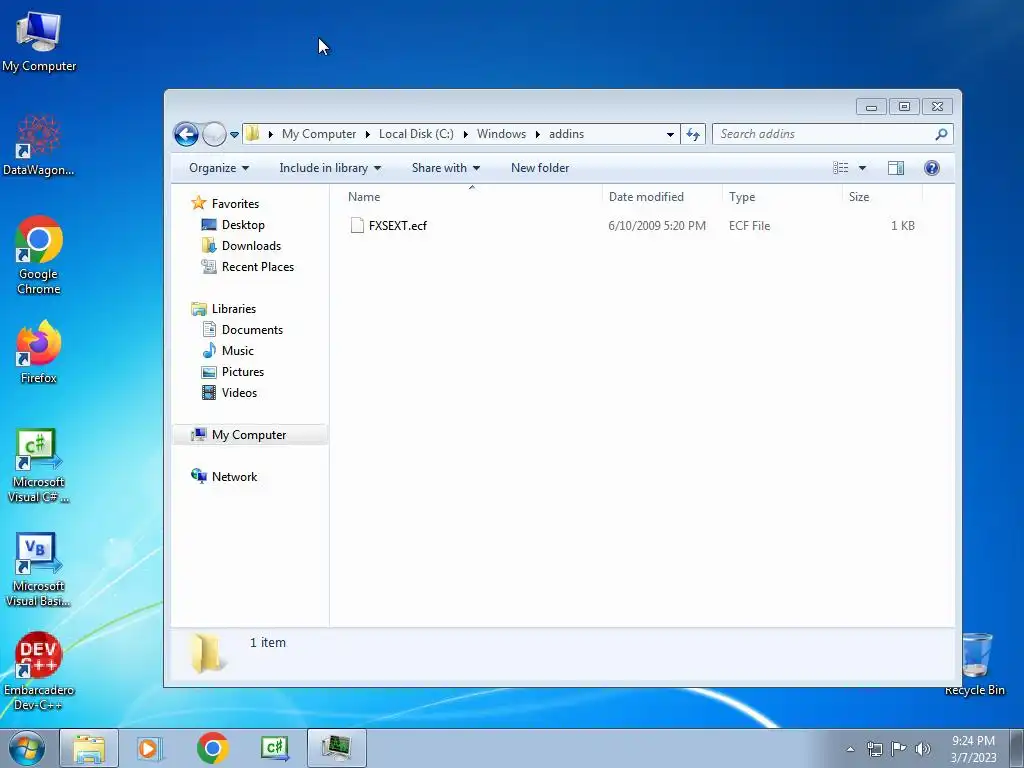Open the volume control tray icon
Screen dimensions: 1024x768
(922, 749)
